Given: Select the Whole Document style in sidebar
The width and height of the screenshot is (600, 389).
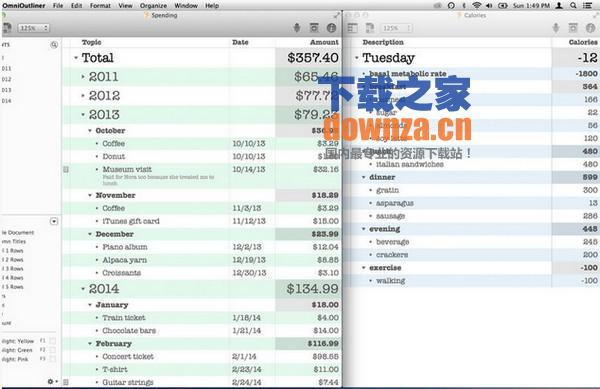Looking at the screenshot, I should tap(18, 233).
